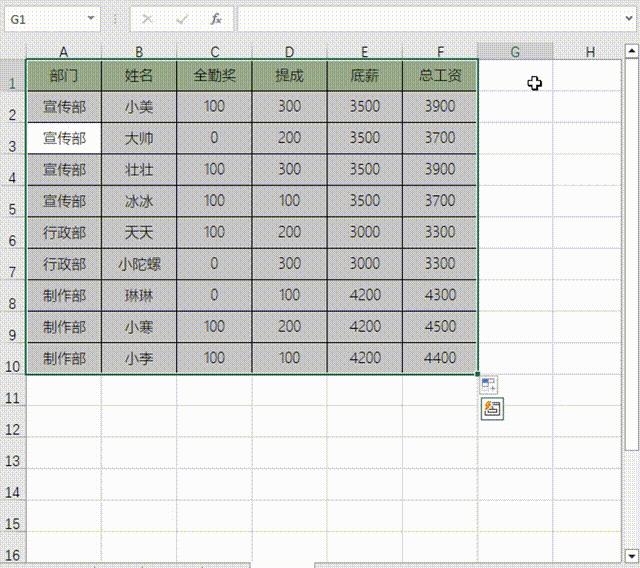The image size is (640, 568).
Task: Click the 制作部 cell in row 8
Action: [64, 295]
